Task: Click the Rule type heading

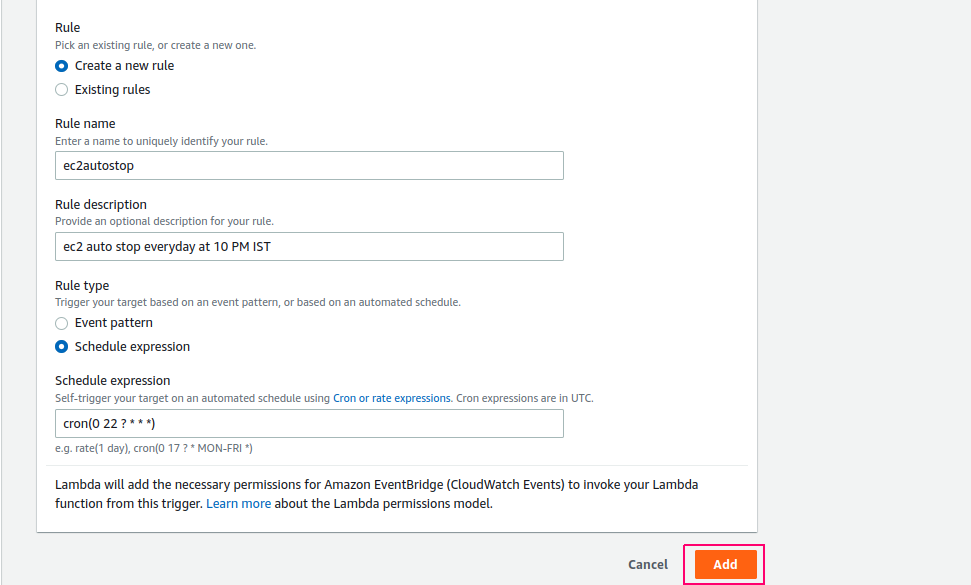Action: coord(82,285)
